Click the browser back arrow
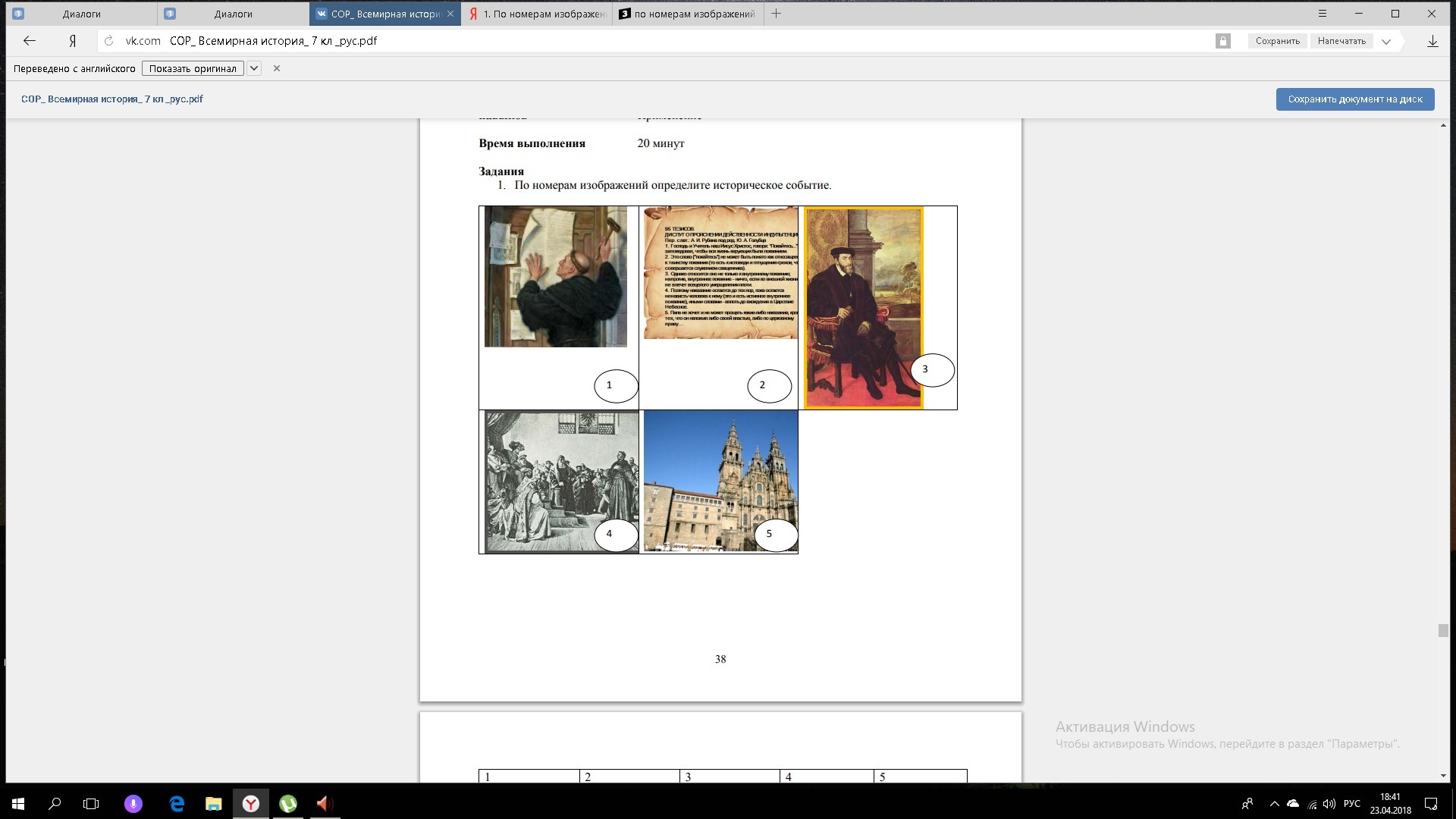 [x=29, y=41]
